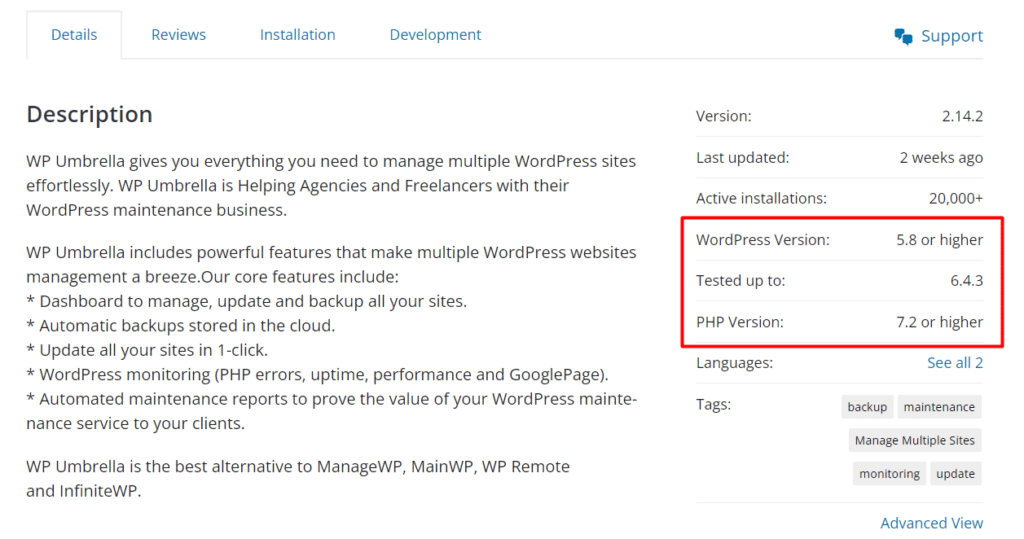Viewport: 1024px width, 539px height.
Task: Click '5.8 or higher' WordPress version value
Action: (939, 240)
